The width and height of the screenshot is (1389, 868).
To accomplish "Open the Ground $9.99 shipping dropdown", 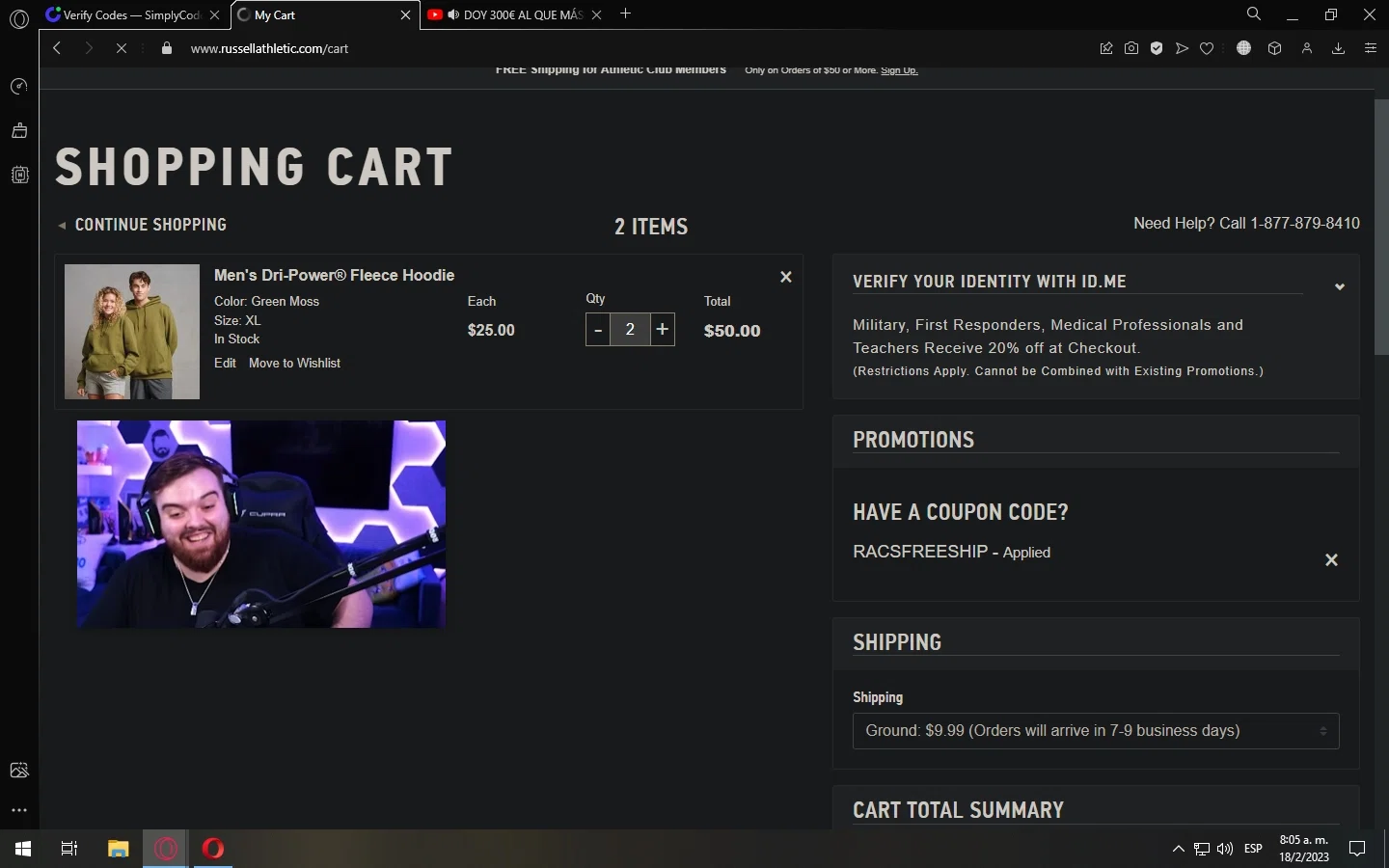I will [x=1096, y=731].
